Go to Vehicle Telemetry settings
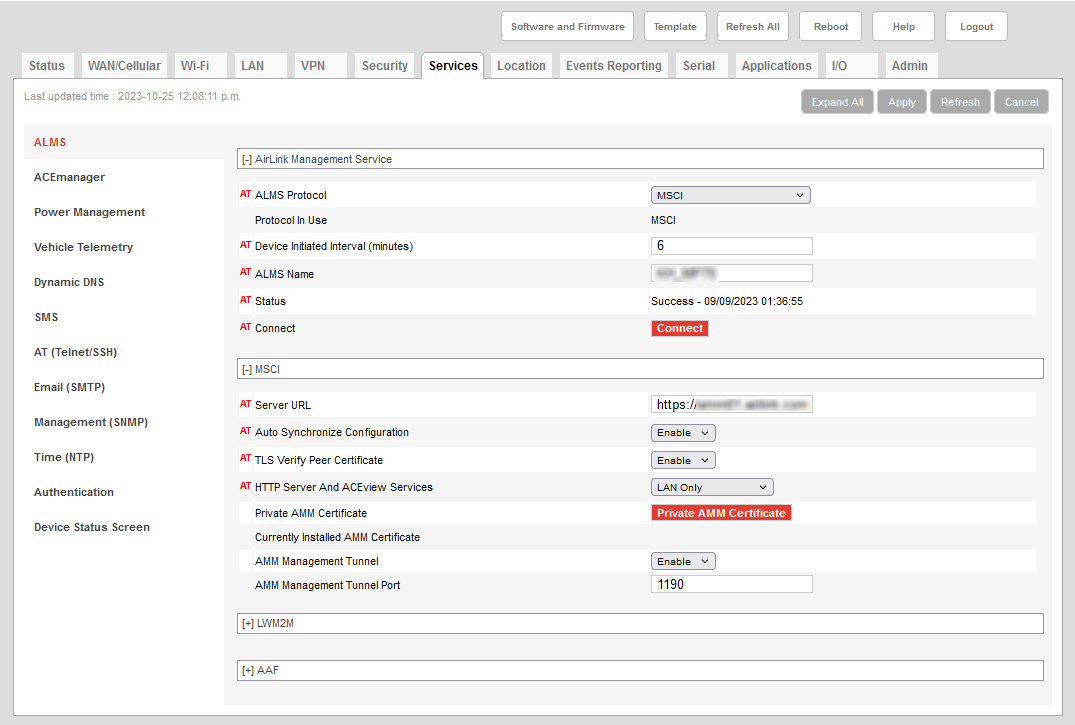 83,247
